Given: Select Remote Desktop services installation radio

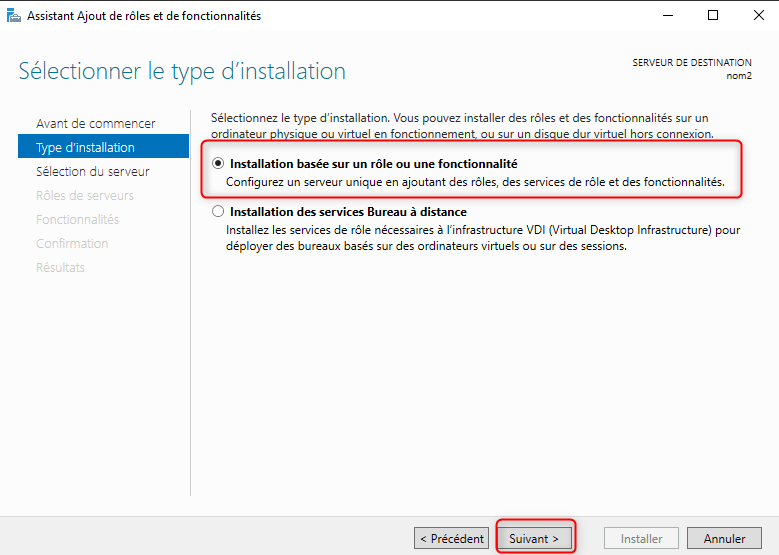Looking at the screenshot, I should tap(218, 212).
